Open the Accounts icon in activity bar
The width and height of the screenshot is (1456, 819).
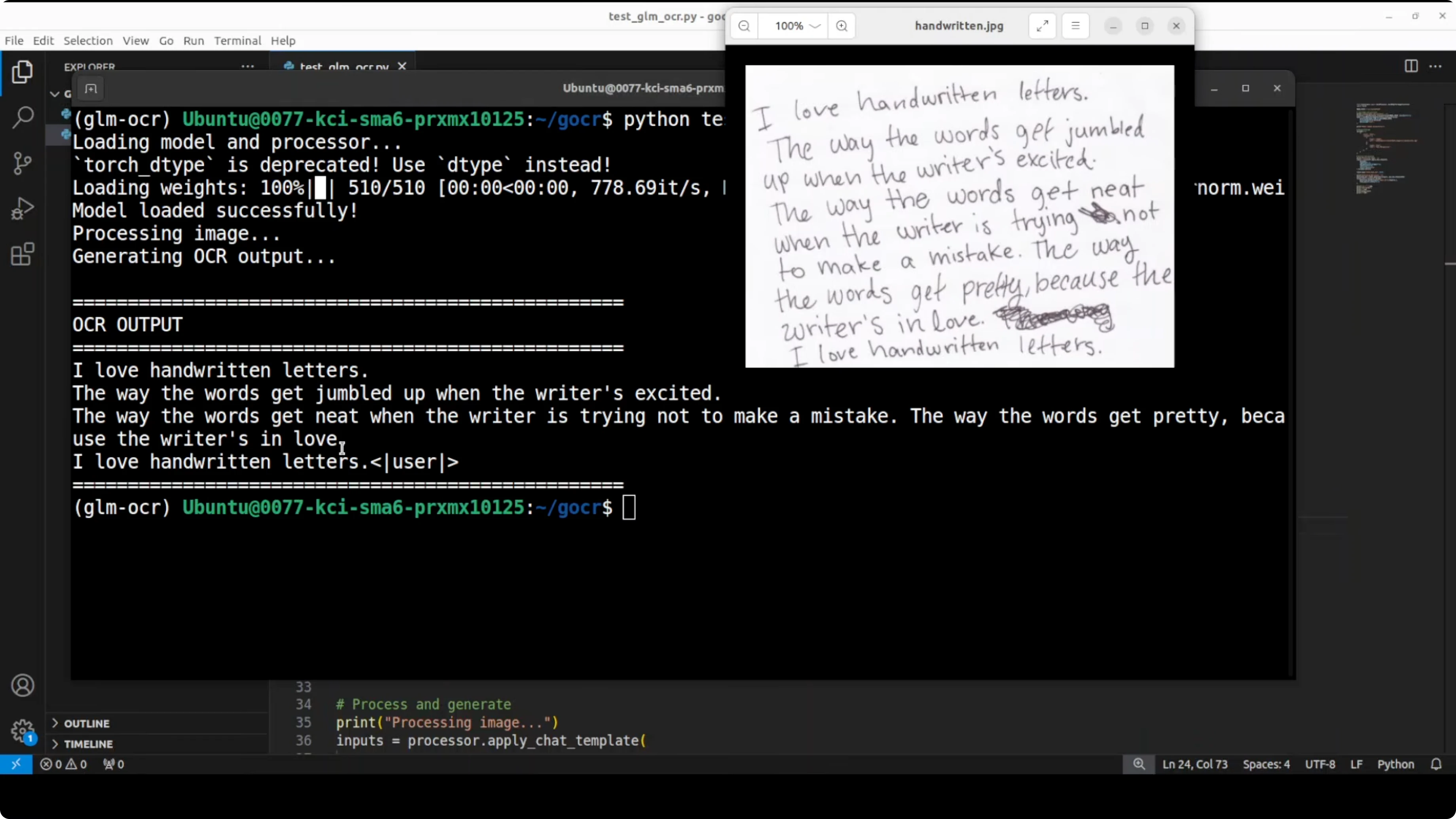click(23, 686)
